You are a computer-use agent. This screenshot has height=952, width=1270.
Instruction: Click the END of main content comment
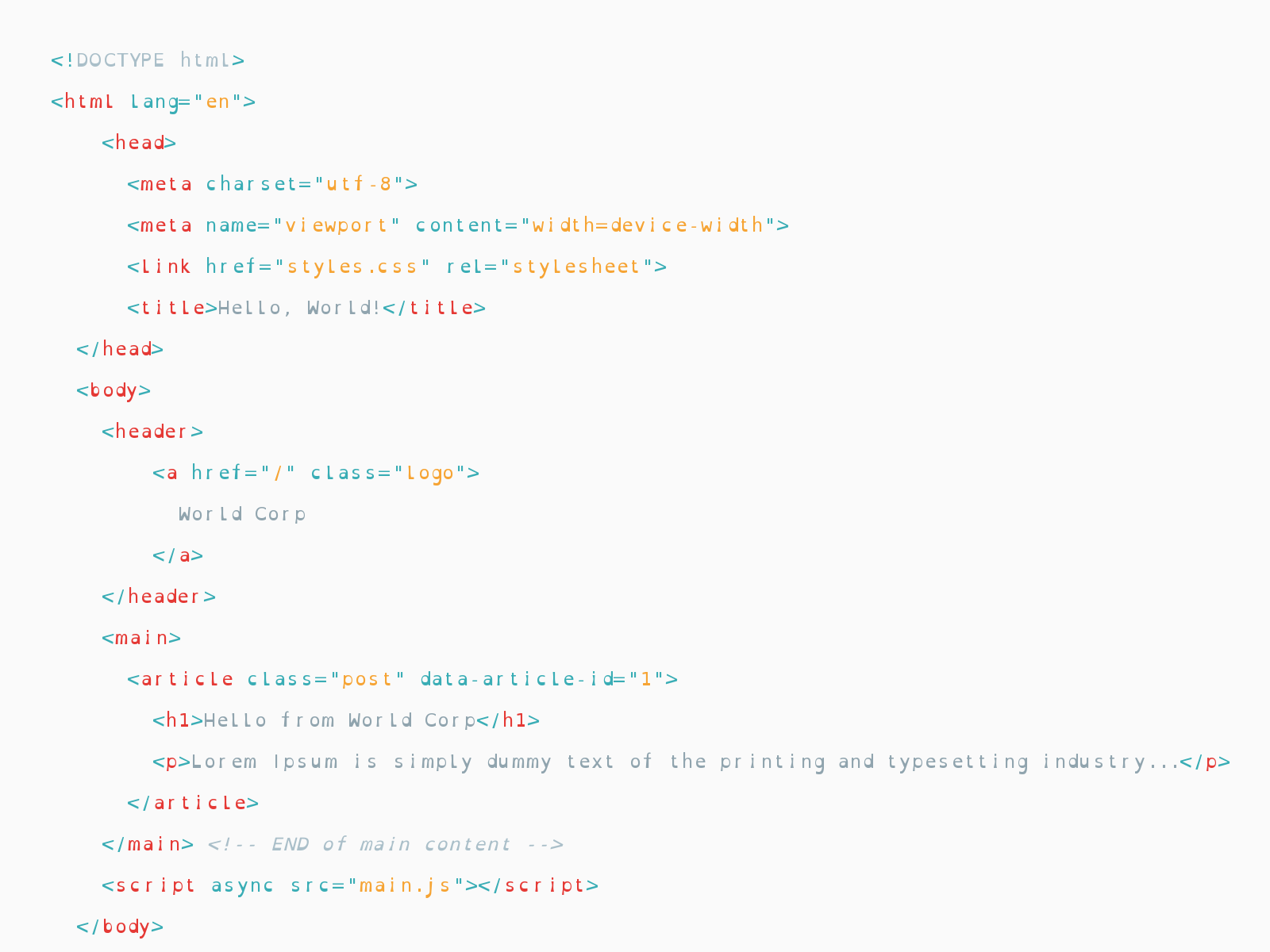click(386, 844)
